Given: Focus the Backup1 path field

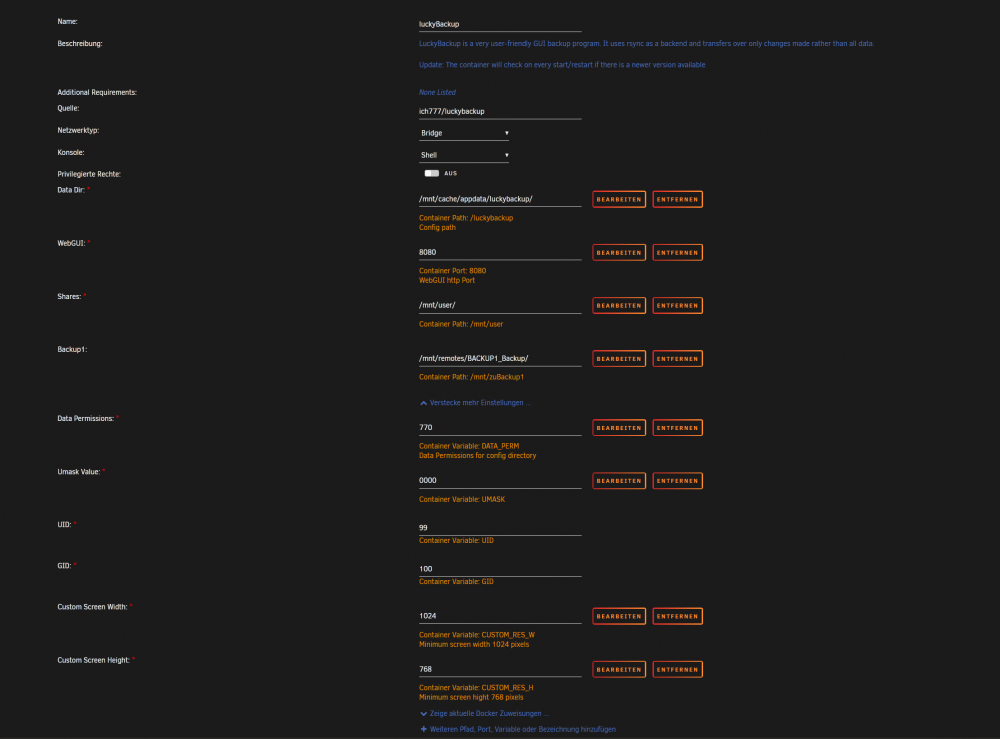Looking at the screenshot, I should 500,358.
